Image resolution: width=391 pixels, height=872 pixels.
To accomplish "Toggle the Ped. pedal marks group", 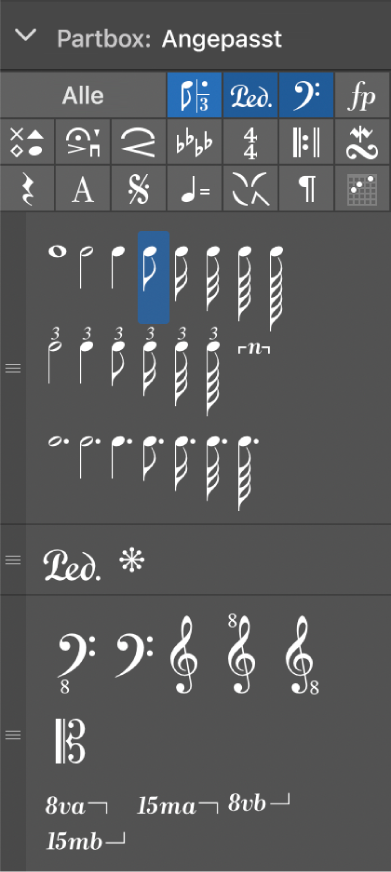I will [250, 96].
